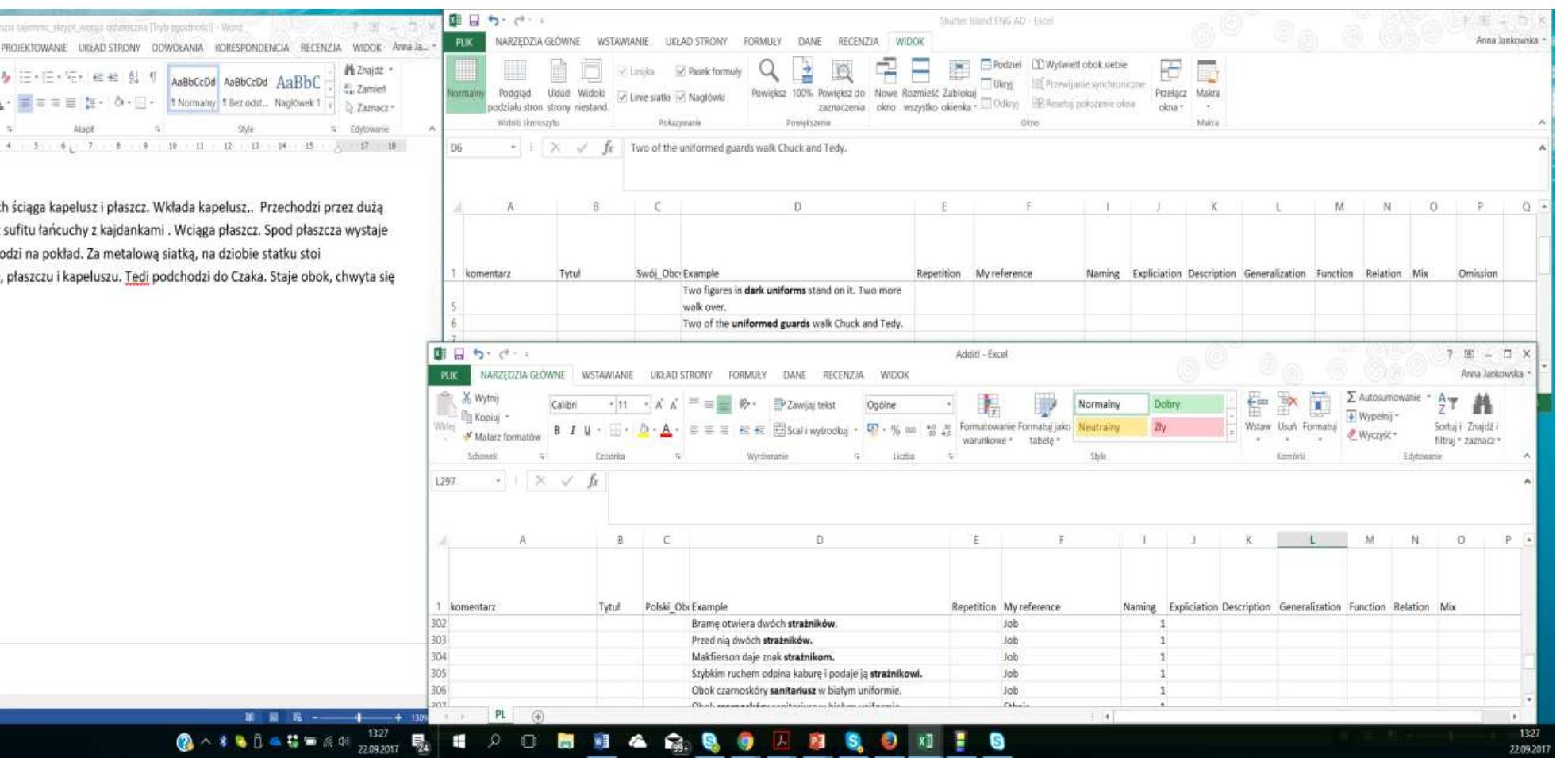Click the Rozmieść wszystko icon
This screenshot has height=758, width=1568.
920,73
